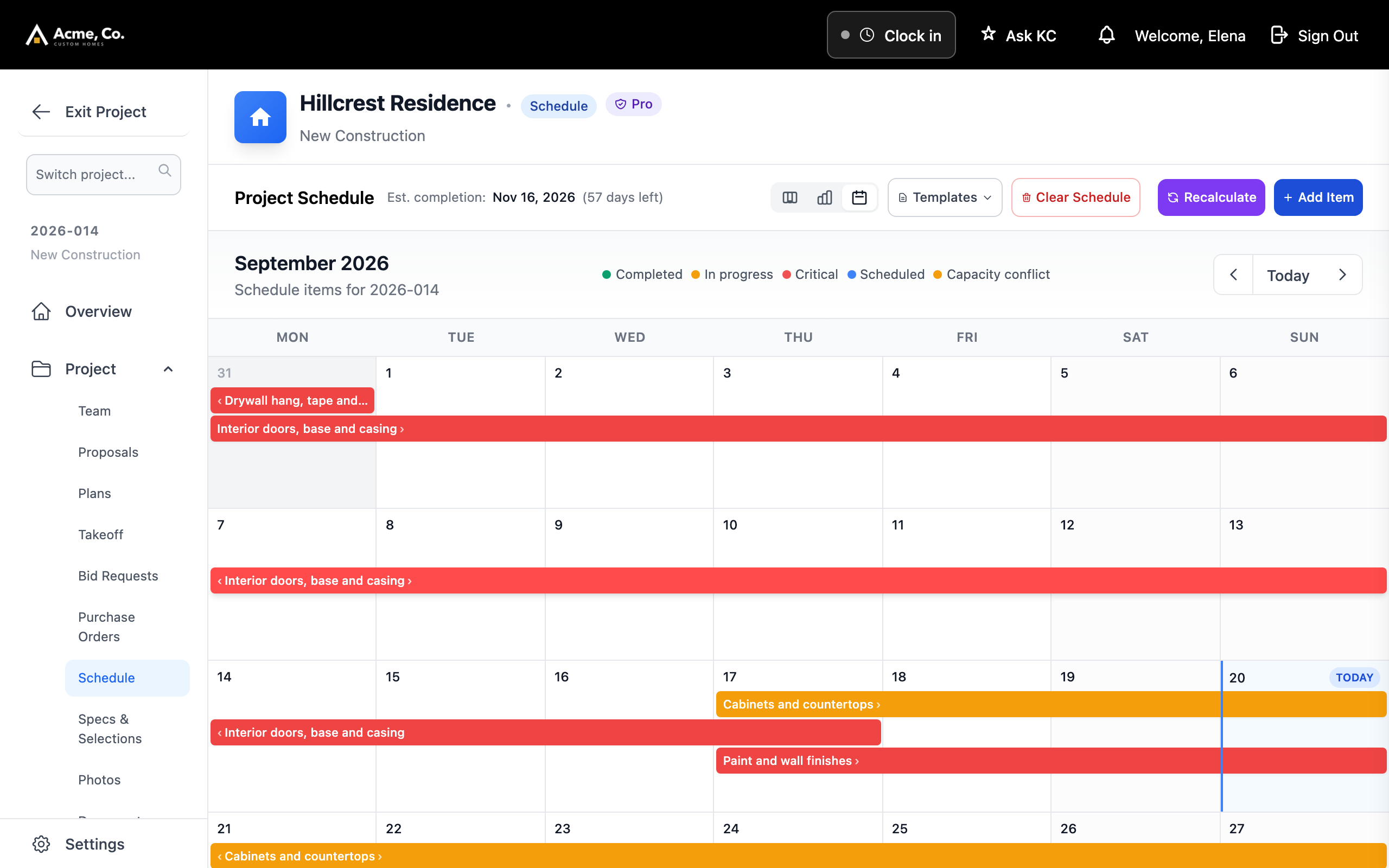Click the Capacity conflict legend label
The image size is (1389, 868).
coord(998,275)
